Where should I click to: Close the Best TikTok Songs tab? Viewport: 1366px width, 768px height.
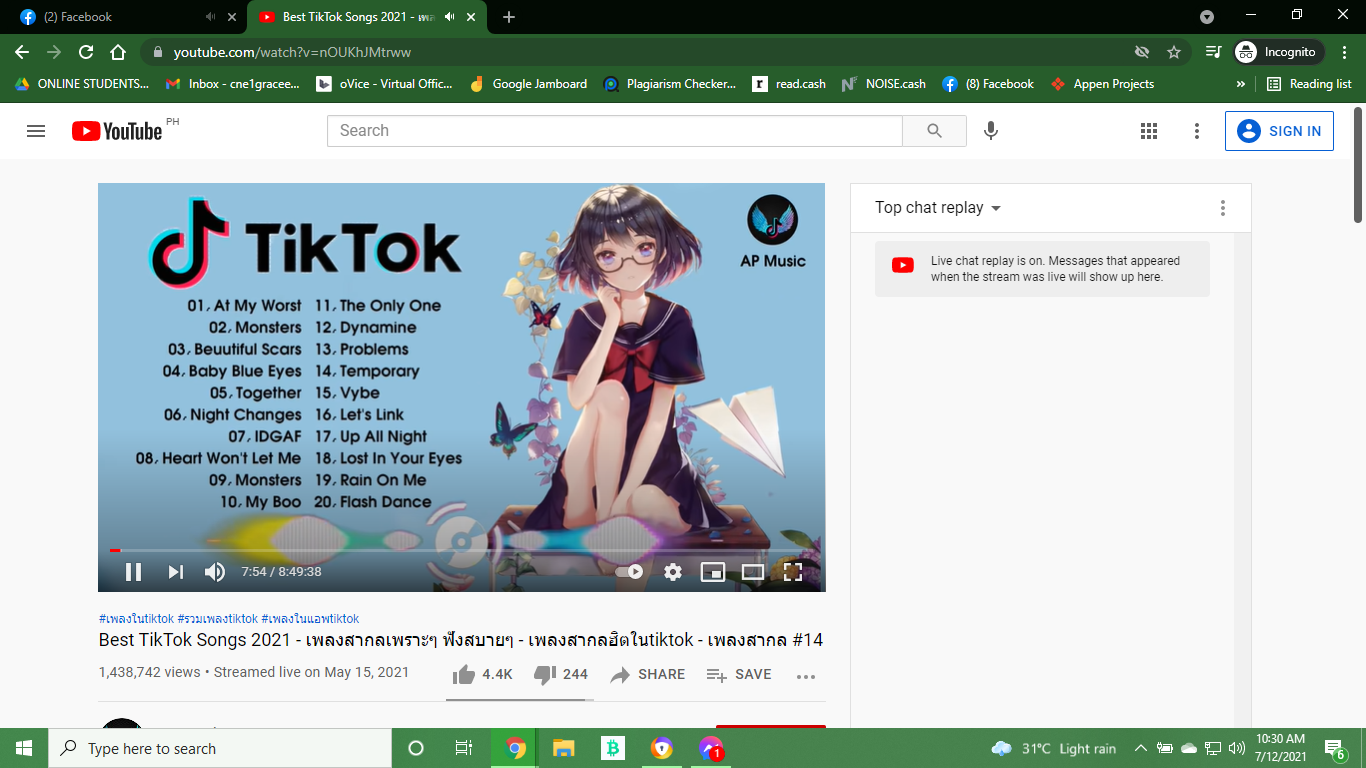(x=472, y=17)
